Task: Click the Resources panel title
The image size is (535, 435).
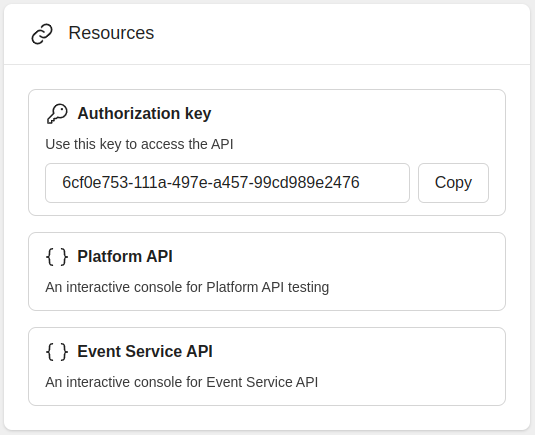Action: (x=111, y=33)
